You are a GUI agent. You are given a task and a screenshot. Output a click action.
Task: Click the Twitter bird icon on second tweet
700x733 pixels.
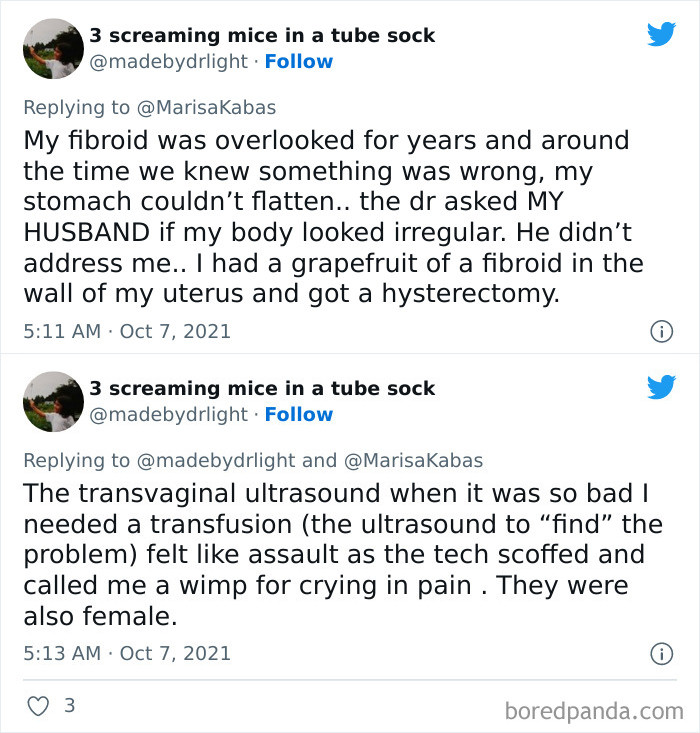click(661, 387)
